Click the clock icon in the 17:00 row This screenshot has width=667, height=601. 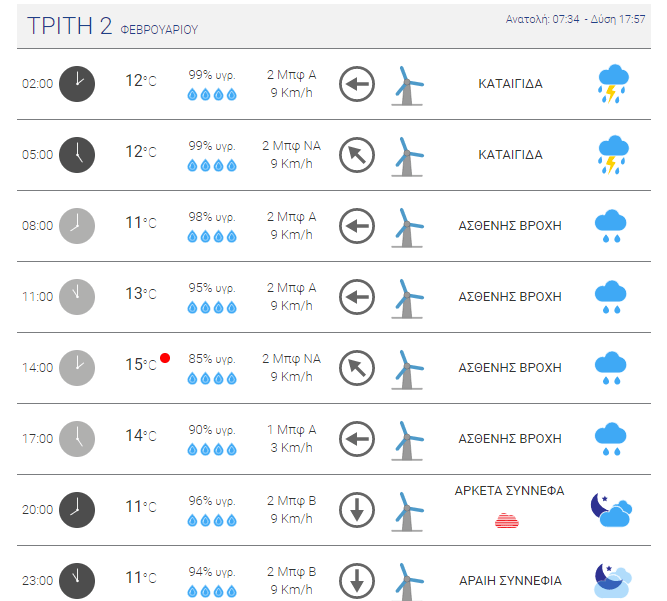77,439
